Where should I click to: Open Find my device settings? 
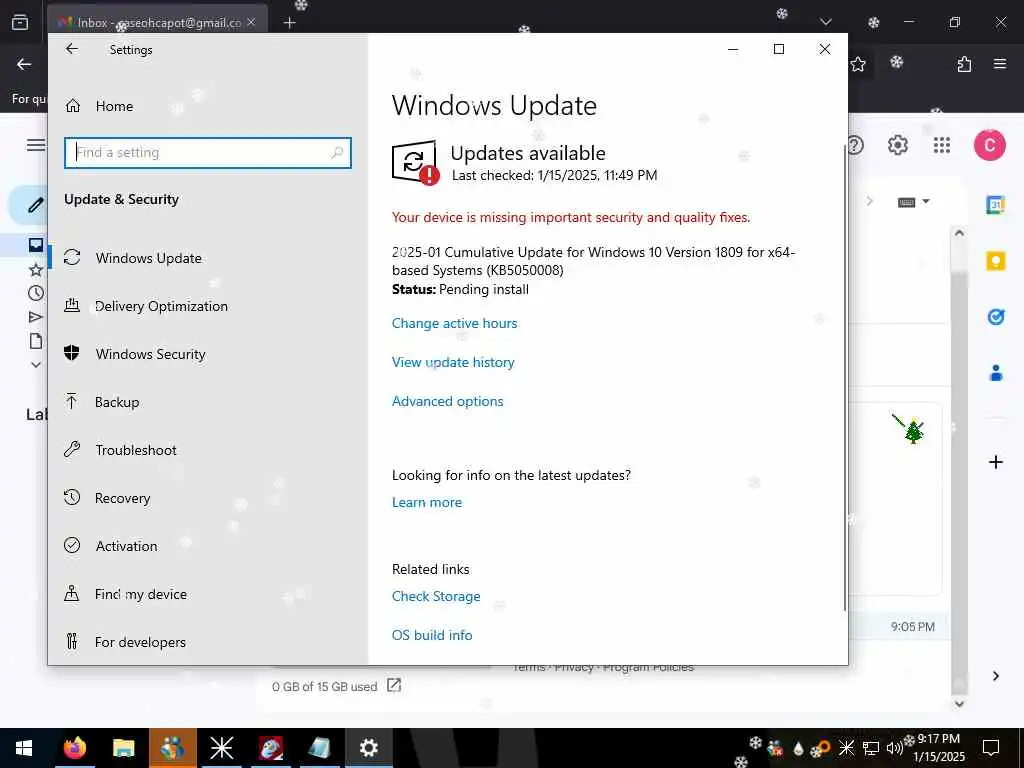coord(140,594)
